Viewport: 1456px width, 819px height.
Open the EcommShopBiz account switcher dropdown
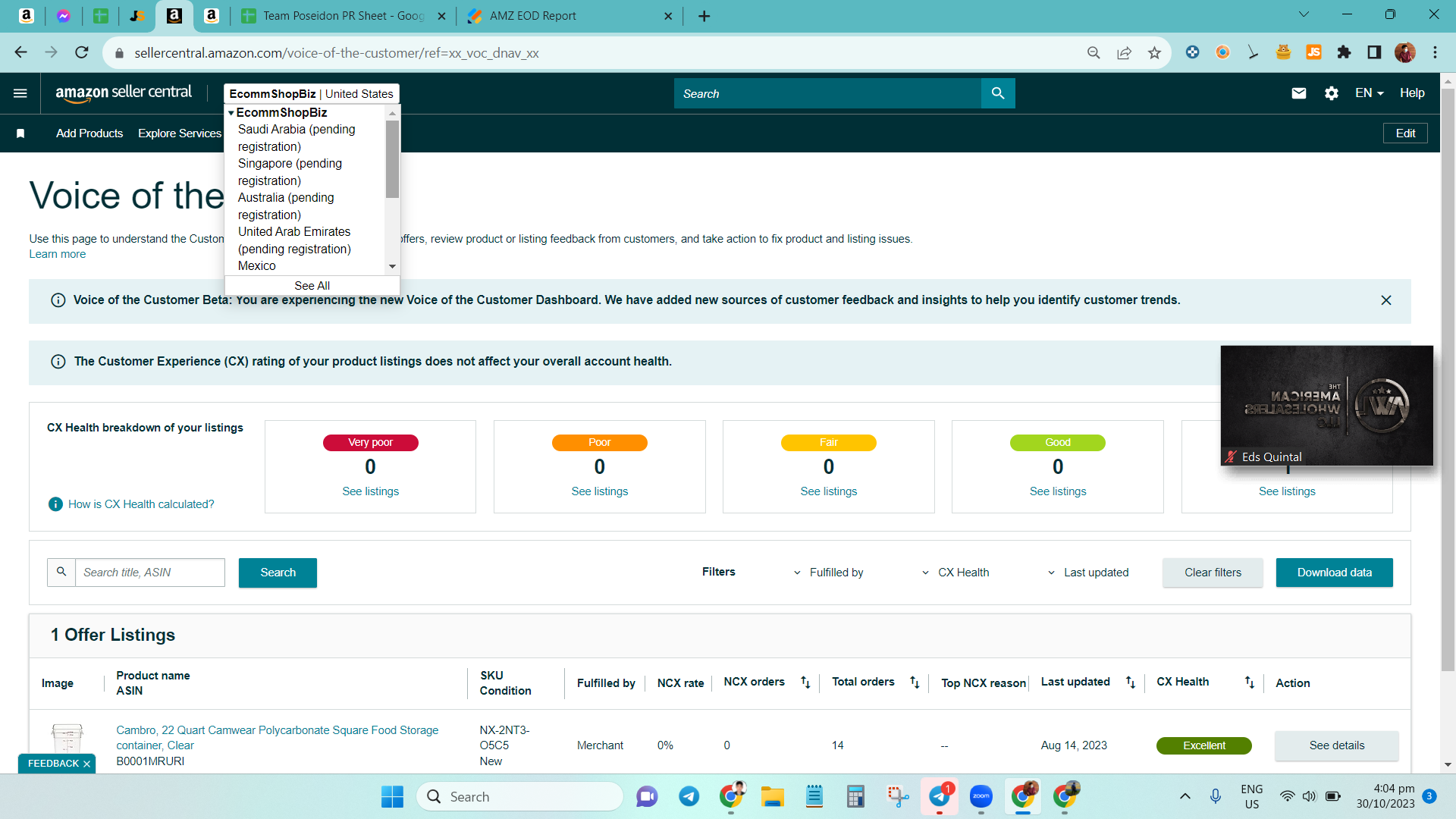click(312, 94)
